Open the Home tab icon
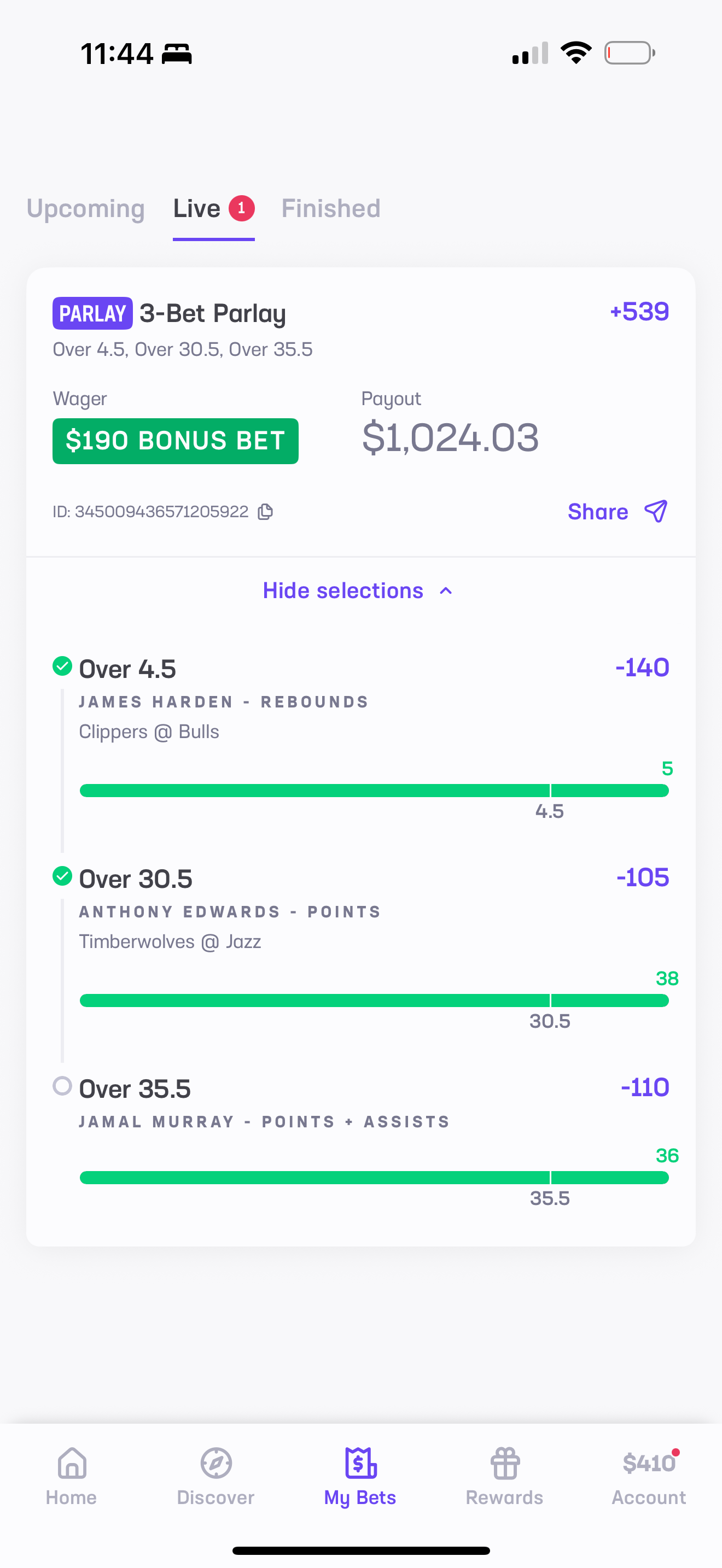Viewport: 722px width, 1568px height. pos(72,1464)
